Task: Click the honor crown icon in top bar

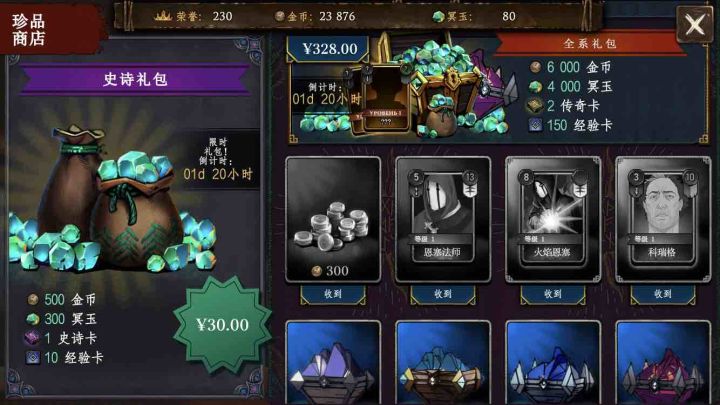Action: tap(163, 16)
